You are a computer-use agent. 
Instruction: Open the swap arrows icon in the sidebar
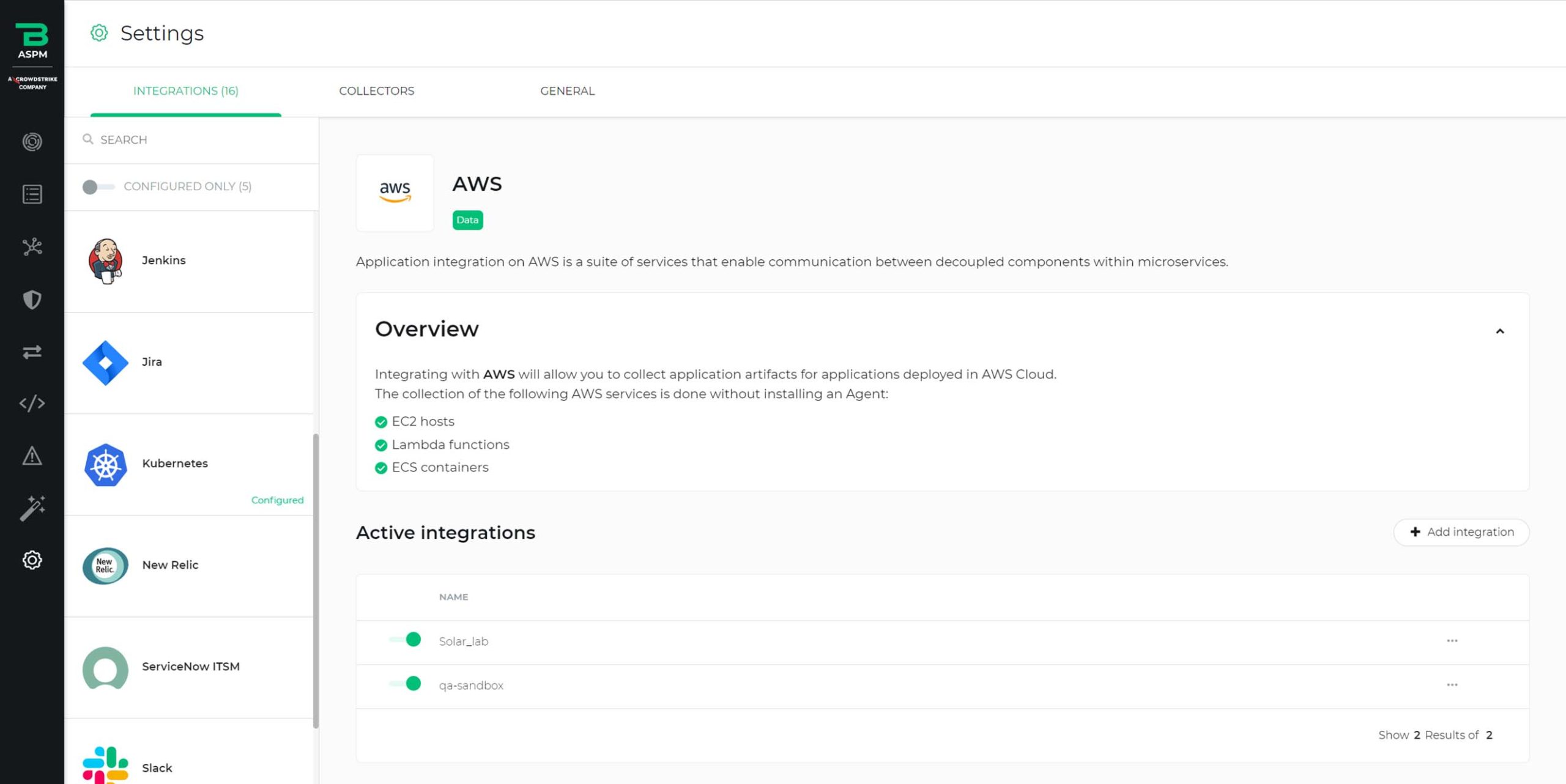(32, 352)
